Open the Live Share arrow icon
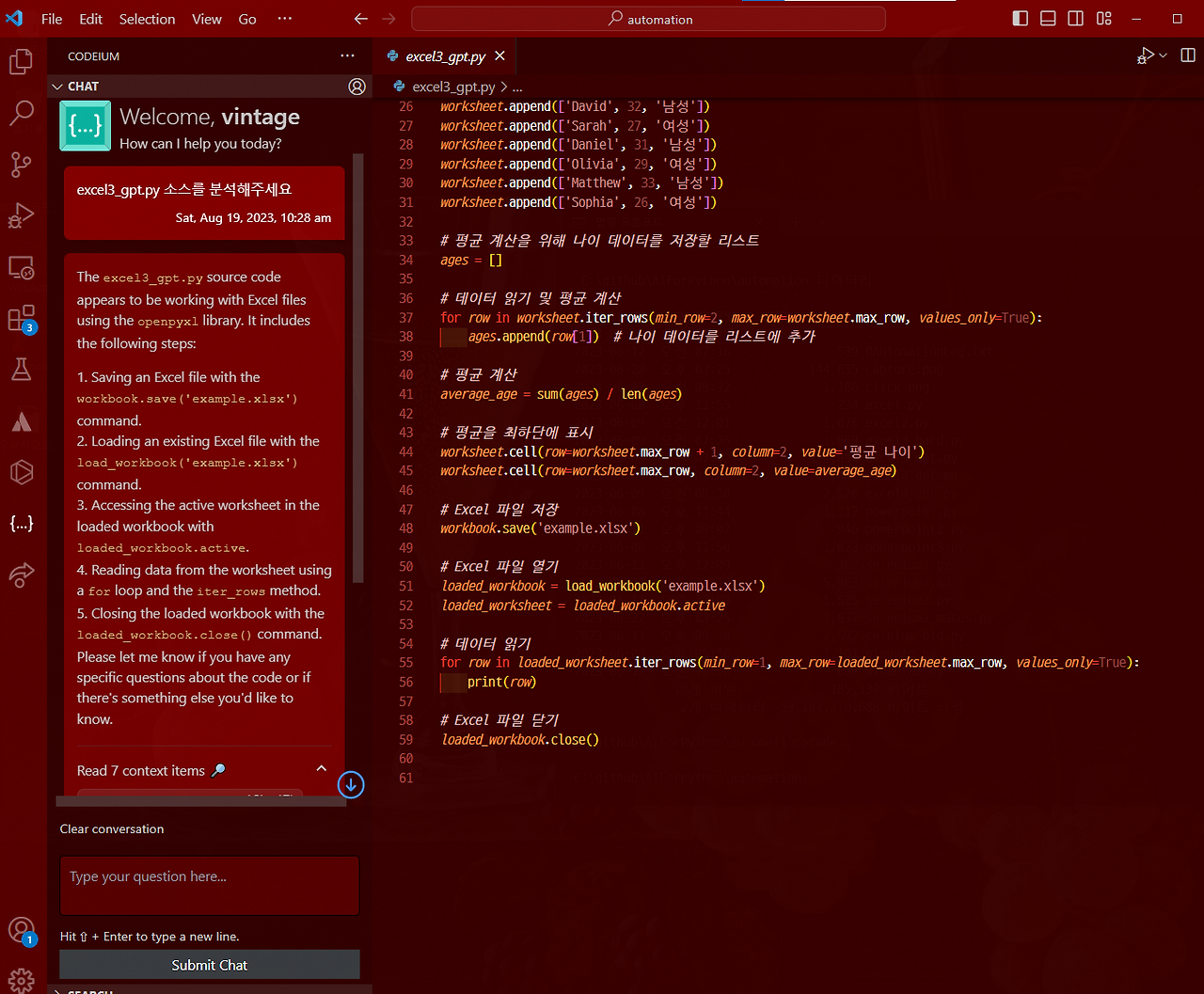This screenshot has height=994, width=1204. 21,574
